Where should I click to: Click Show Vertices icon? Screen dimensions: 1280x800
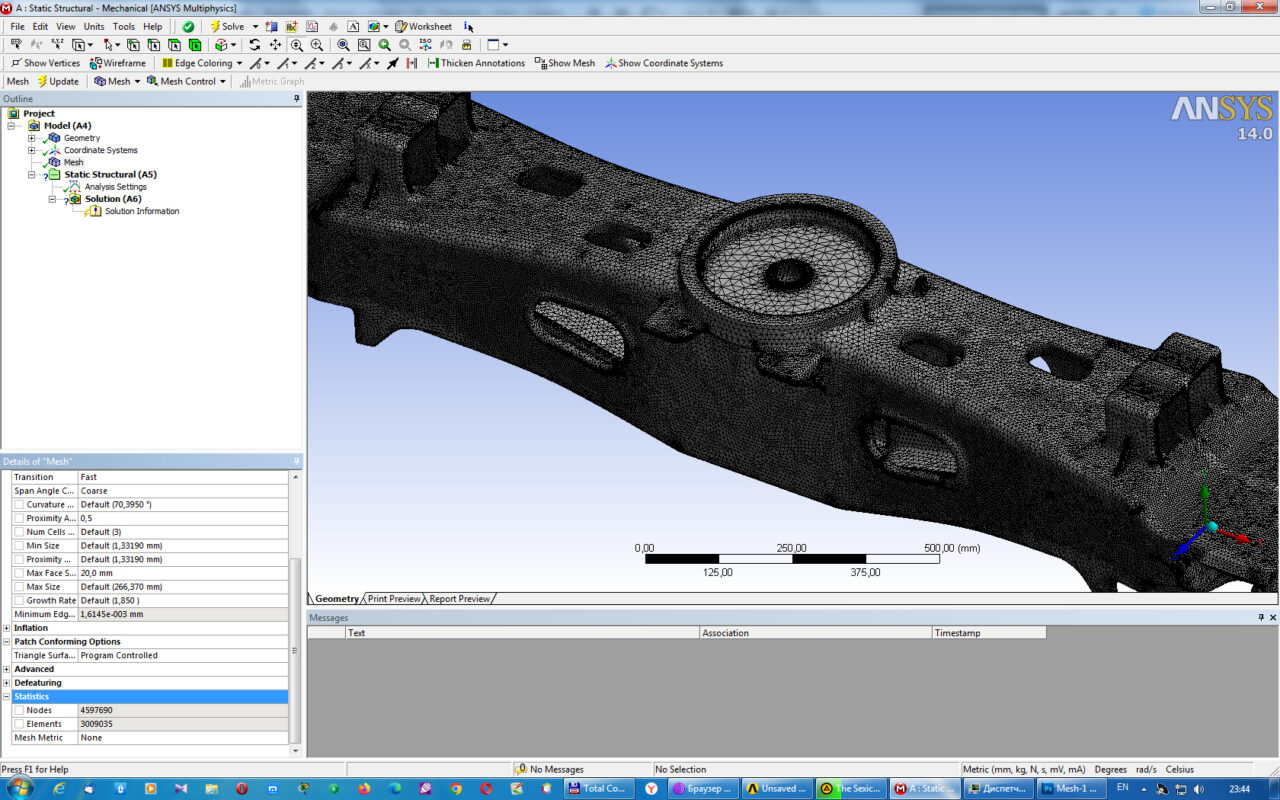(45, 63)
